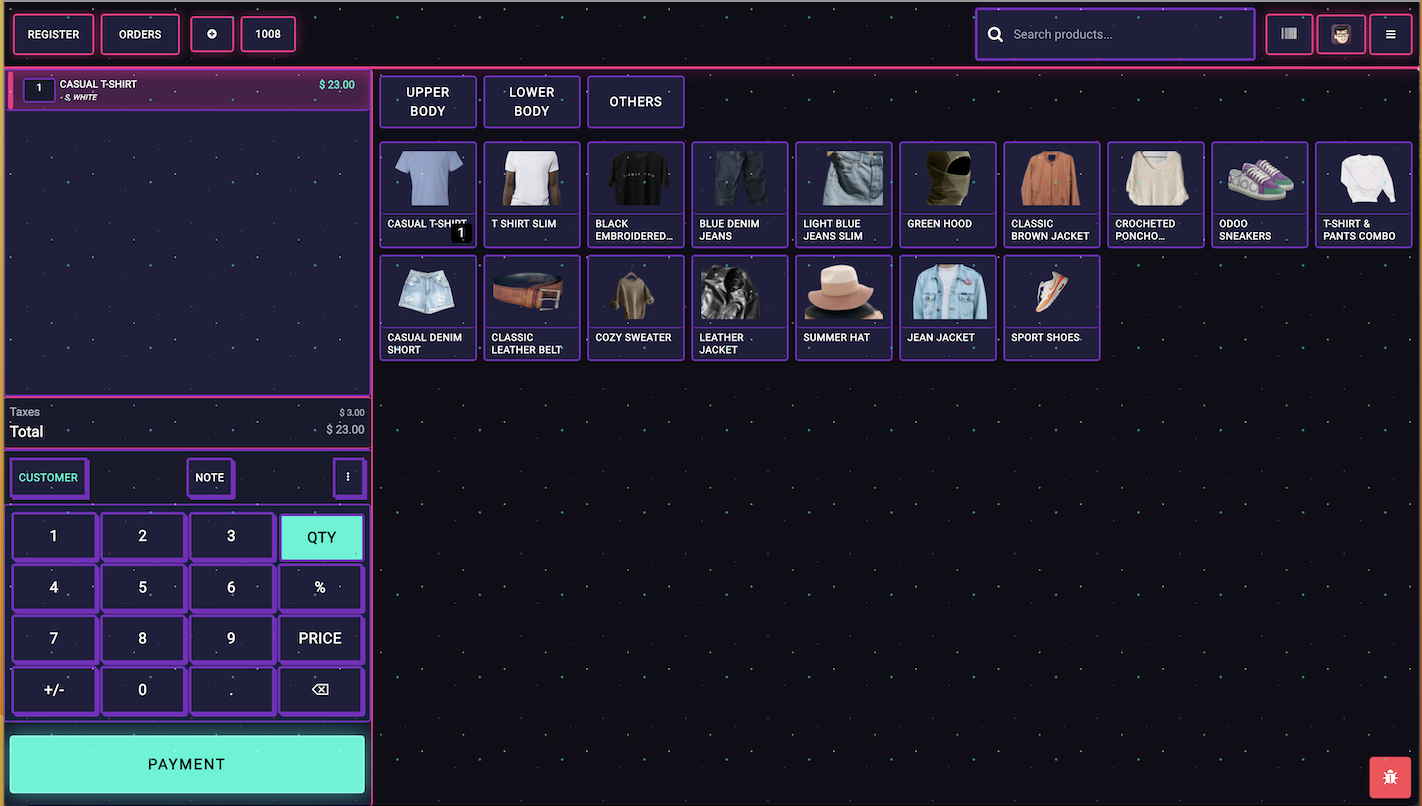Enable the % discount mode

pos(320,588)
